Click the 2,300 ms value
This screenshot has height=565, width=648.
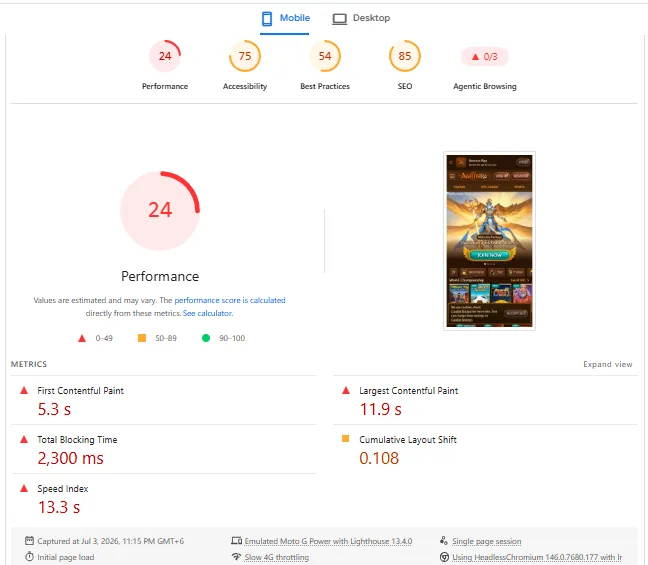tap(70, 458)
